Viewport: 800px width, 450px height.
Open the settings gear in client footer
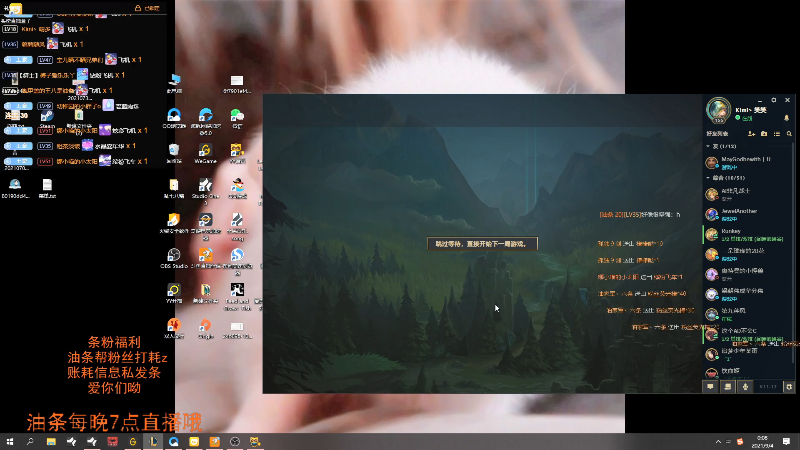789,387
